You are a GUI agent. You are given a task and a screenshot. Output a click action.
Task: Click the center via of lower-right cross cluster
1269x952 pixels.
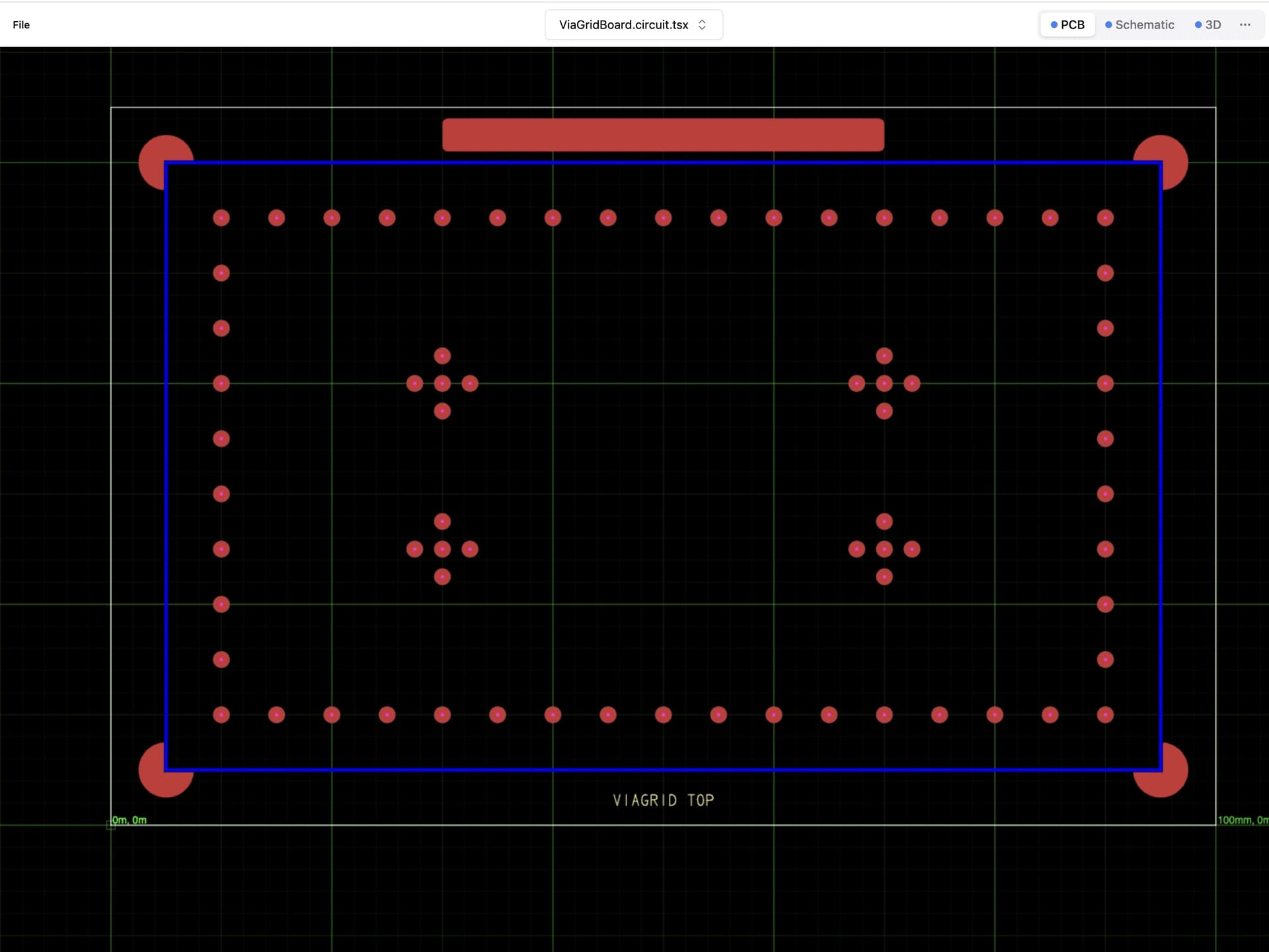click(884, 549)
